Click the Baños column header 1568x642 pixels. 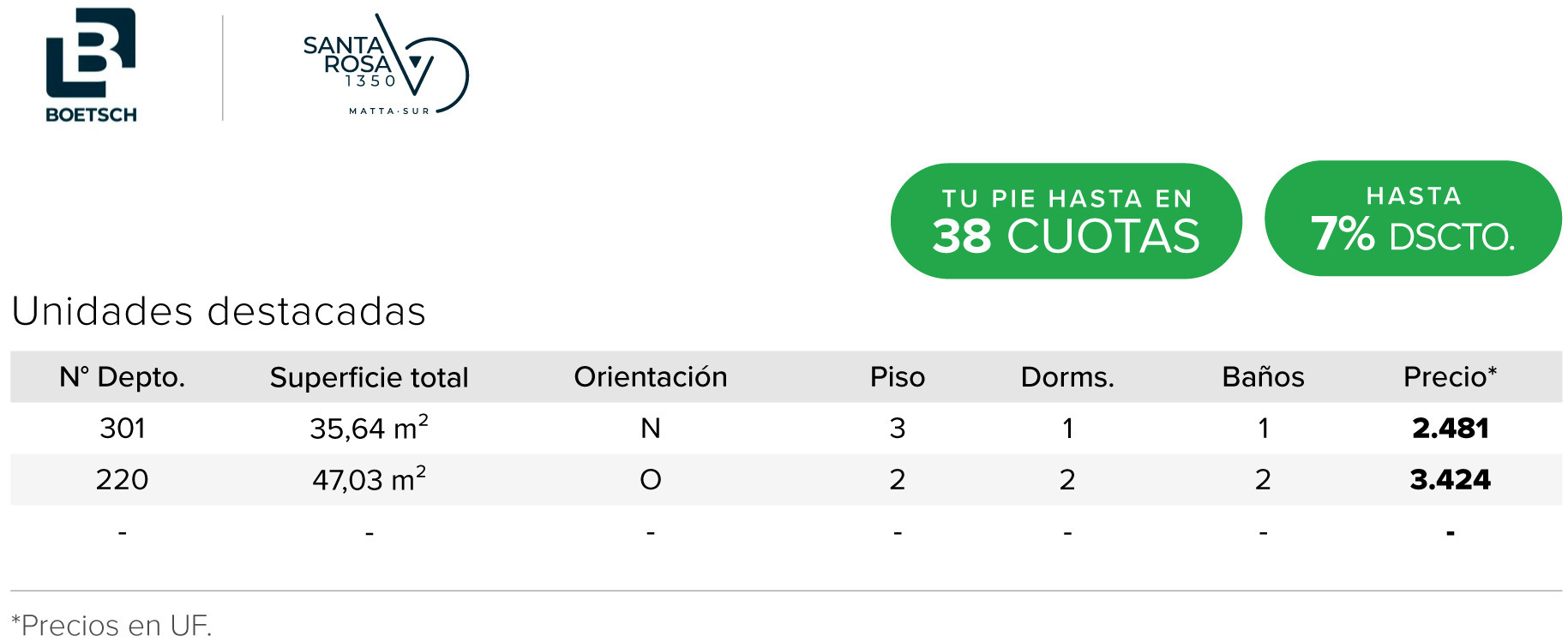(x=1263, y=377)
